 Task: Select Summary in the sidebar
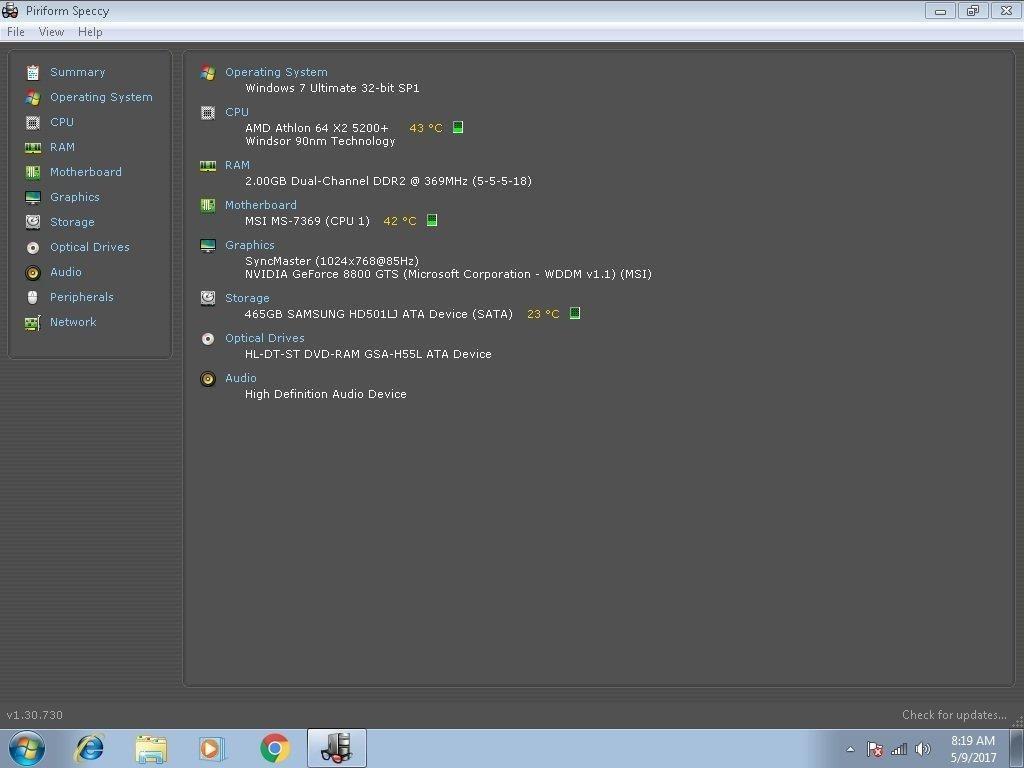78,72
